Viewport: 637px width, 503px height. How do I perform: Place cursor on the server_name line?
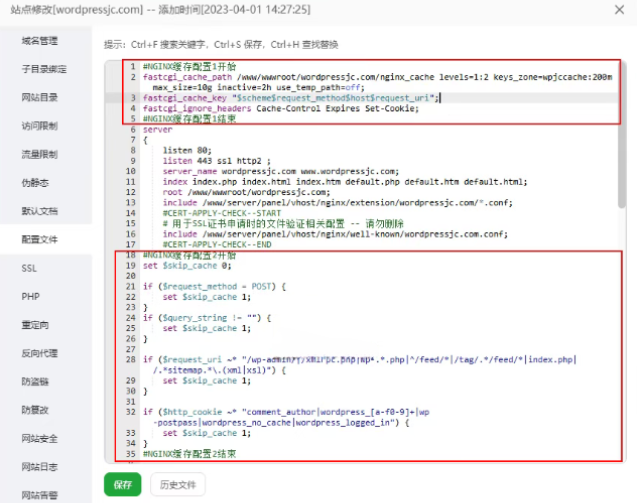(x=300, y=171)
